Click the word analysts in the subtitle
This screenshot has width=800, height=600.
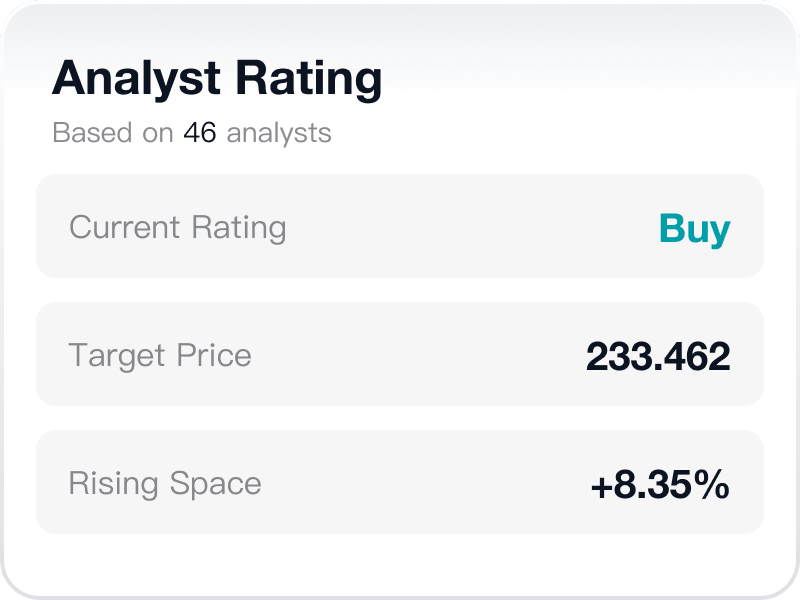tap(279, 134)
